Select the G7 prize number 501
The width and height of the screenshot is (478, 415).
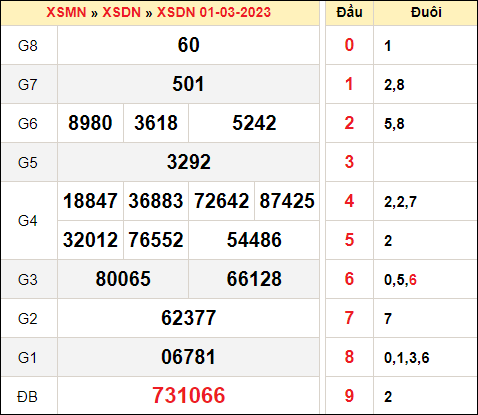click(188, 84)
